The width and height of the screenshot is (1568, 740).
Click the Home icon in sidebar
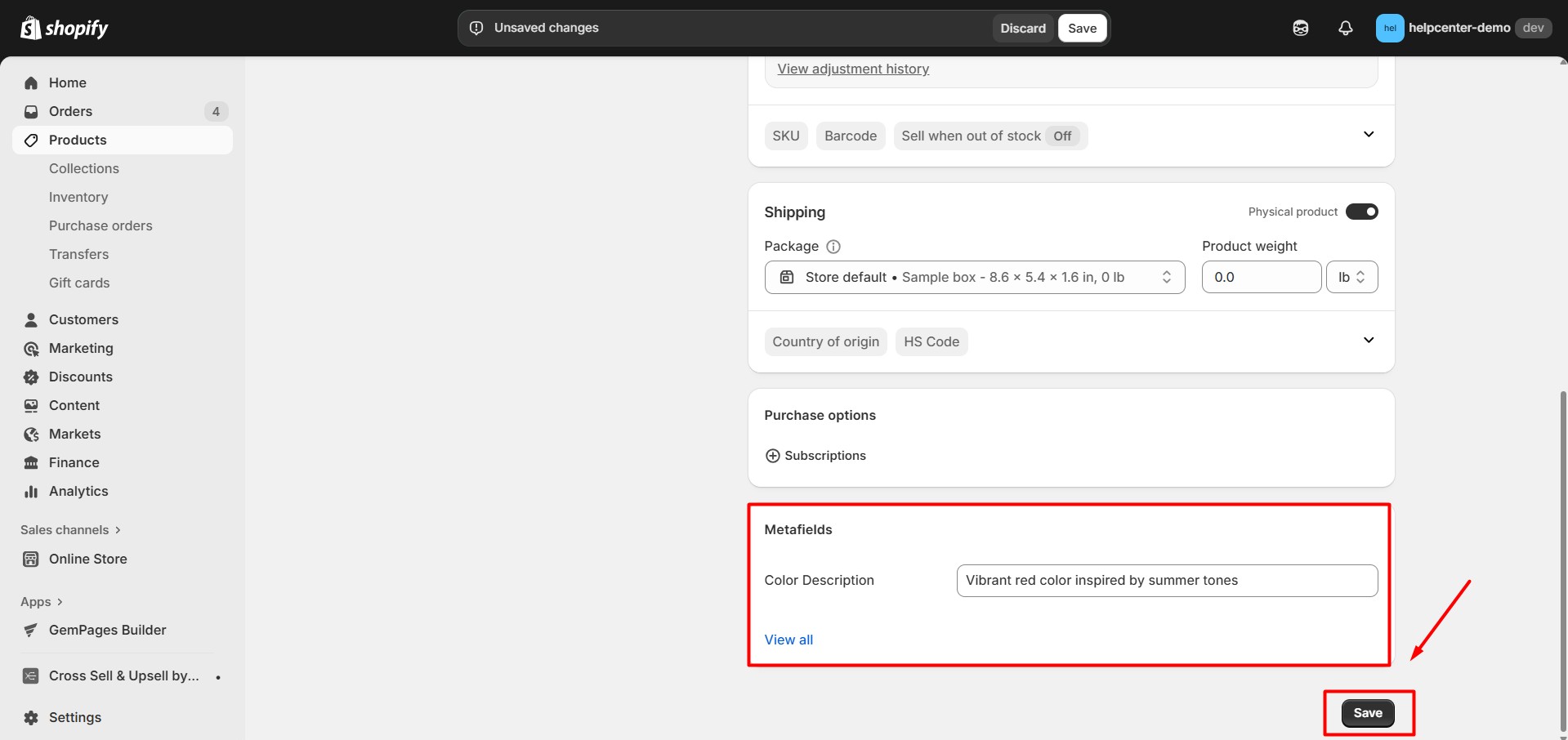[x=31, y=82]
